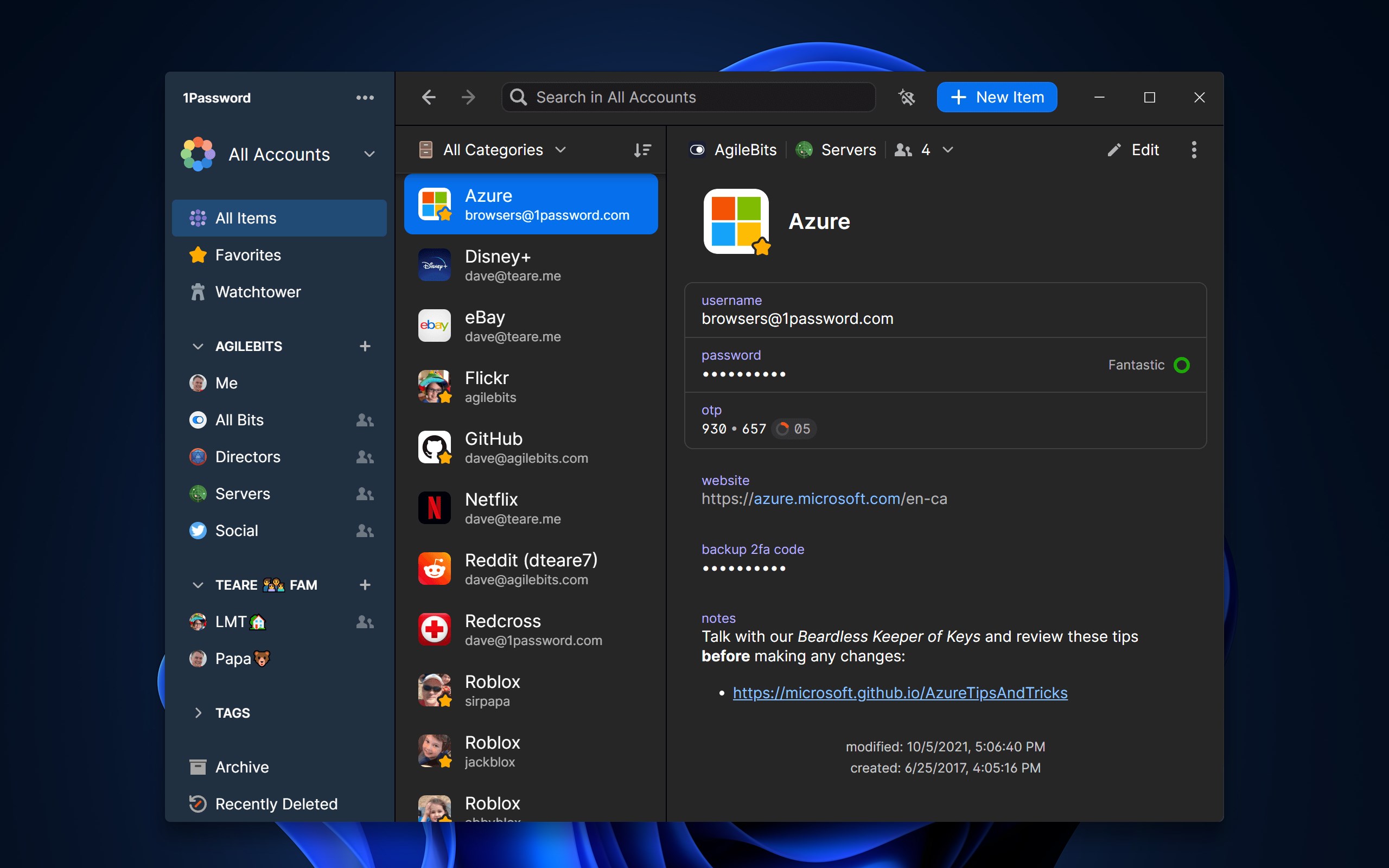The height and width of the screenshot is (868, 1389).
Task: Open the three-dot options menu for the Azure item
Action: coord(1194,150)
